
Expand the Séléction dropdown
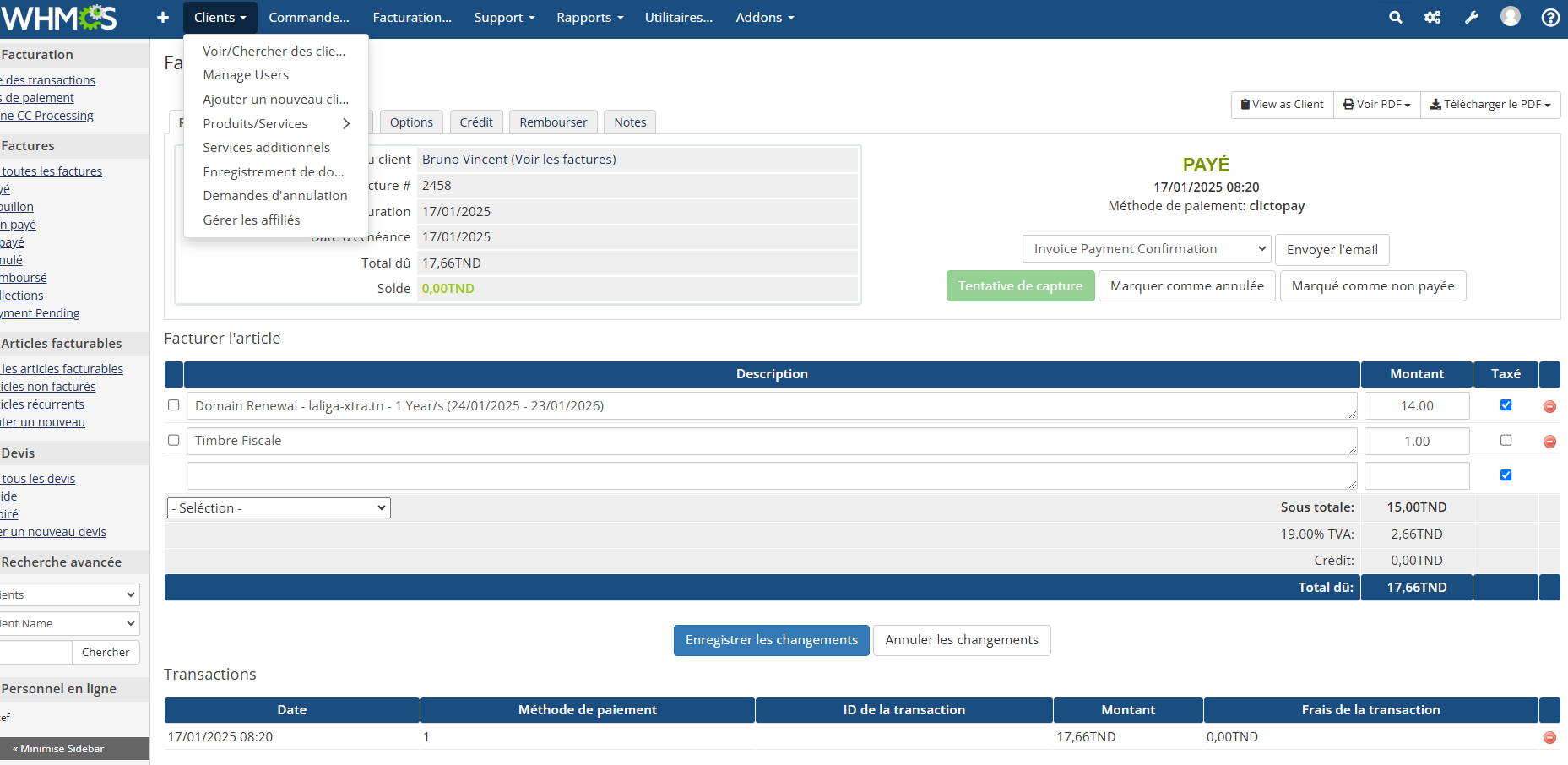point(279,507)
